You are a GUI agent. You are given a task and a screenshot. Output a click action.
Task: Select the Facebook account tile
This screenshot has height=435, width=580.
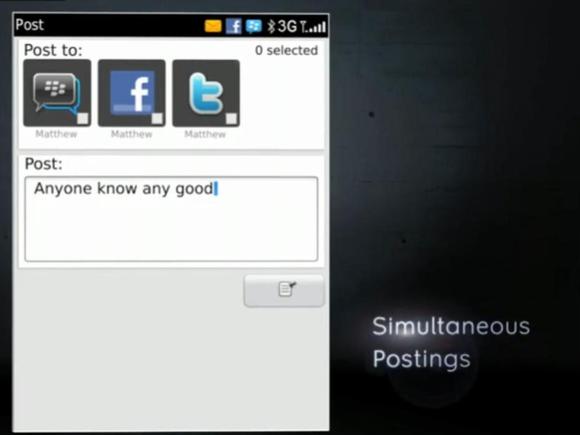(x=132, y=93)
